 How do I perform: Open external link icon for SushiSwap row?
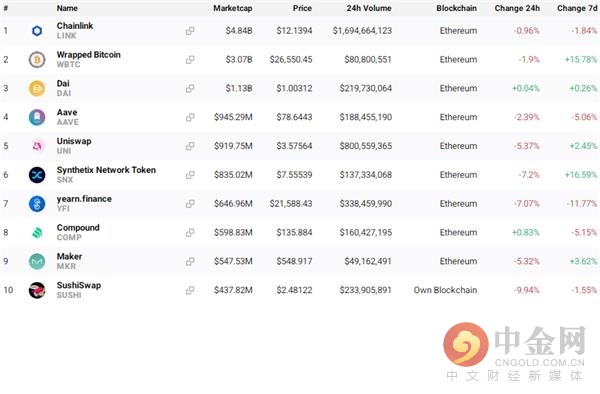tap(190, 290)
